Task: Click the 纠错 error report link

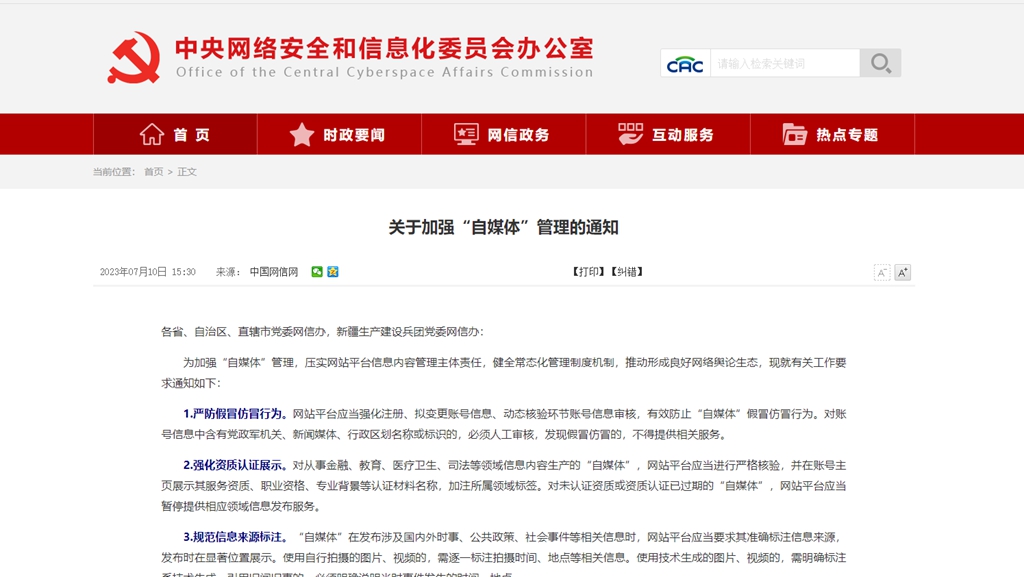Action: [626, 272]
